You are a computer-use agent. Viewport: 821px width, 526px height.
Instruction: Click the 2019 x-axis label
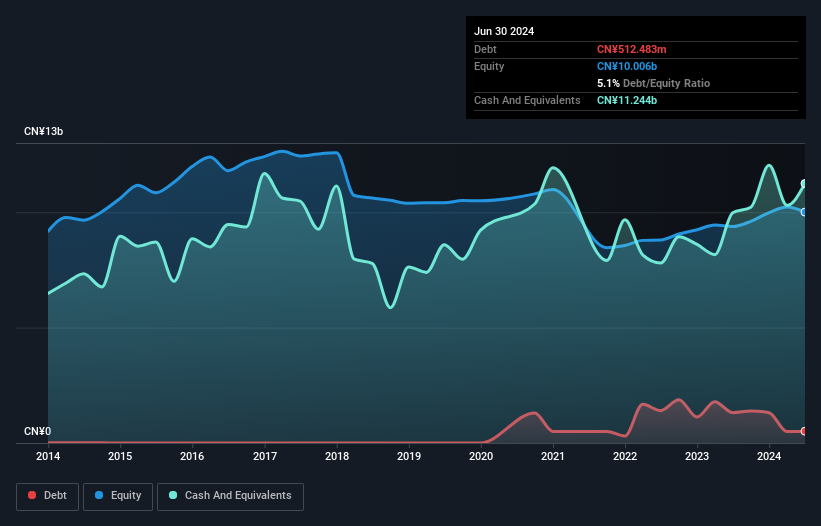(x=409, y=456)
